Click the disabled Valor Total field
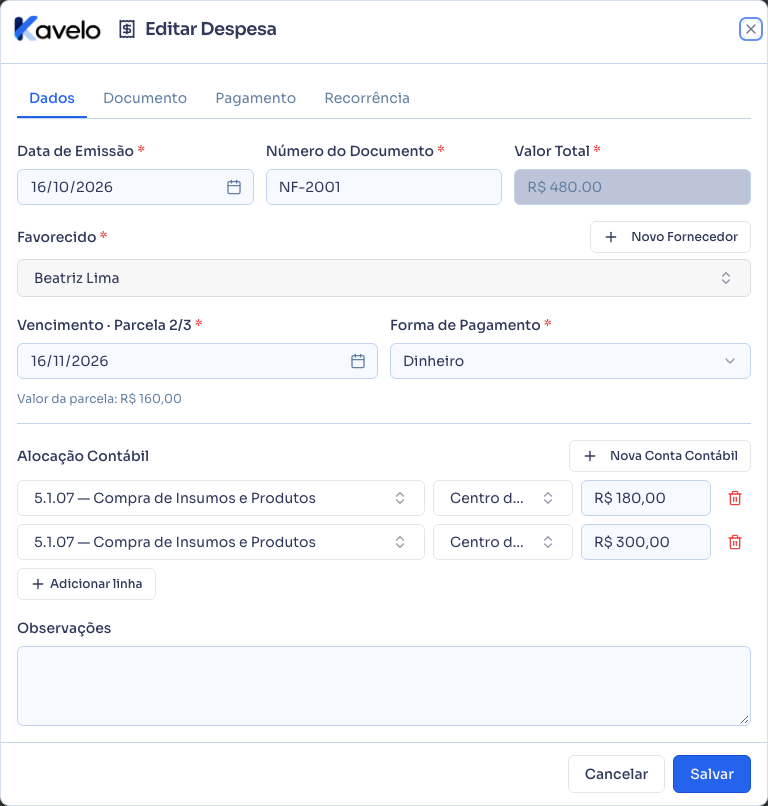 point(632,187)
